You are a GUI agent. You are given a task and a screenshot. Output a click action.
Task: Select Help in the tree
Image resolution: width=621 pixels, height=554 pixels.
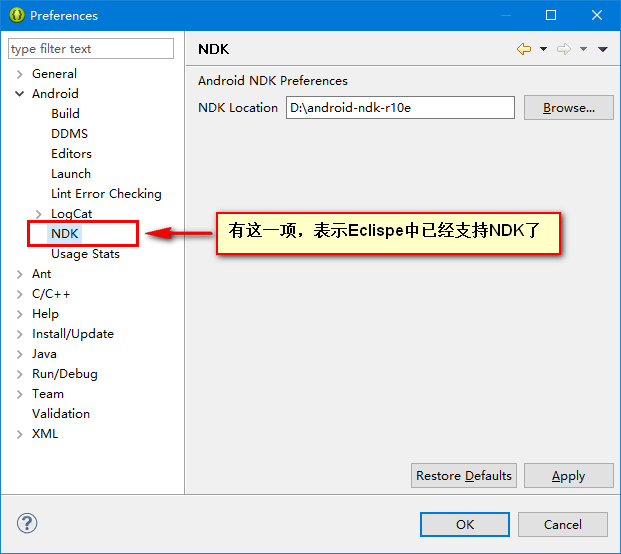tap(45, 314)
